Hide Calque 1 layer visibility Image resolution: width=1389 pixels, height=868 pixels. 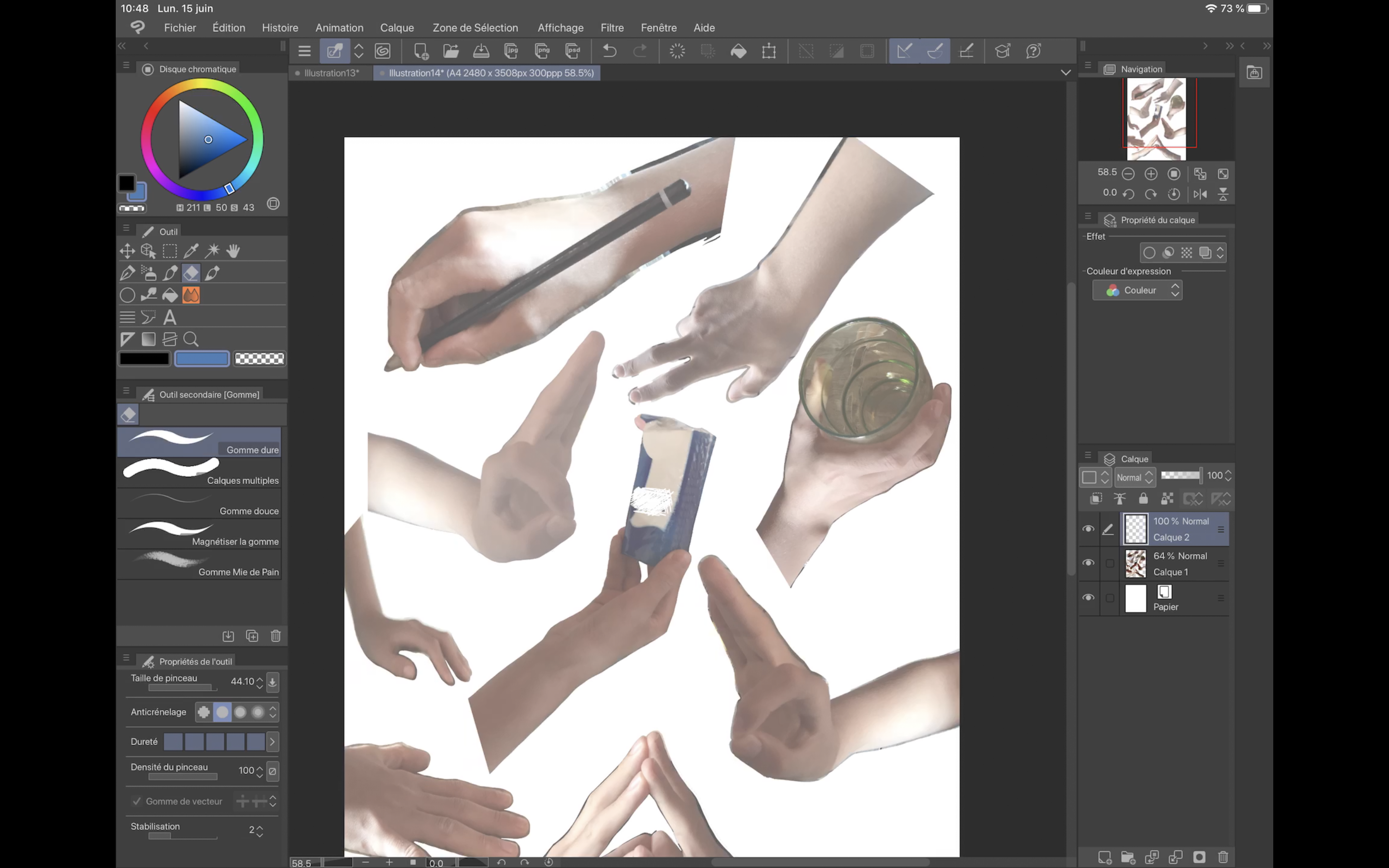1088,563
